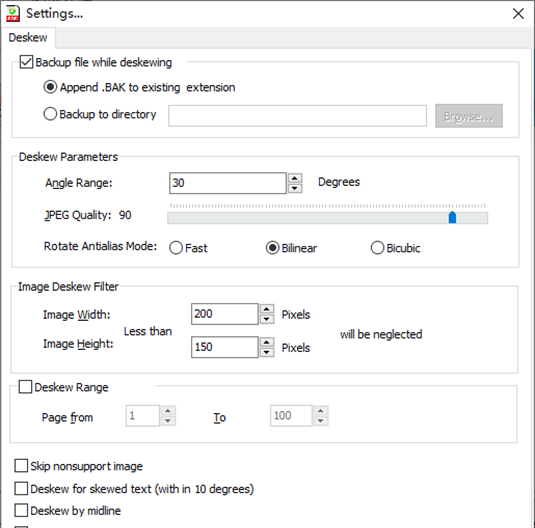Decrease Angle Range with down arrow
Image resolution: width=535 pixels, height=528 pixels.
[295, 188]
